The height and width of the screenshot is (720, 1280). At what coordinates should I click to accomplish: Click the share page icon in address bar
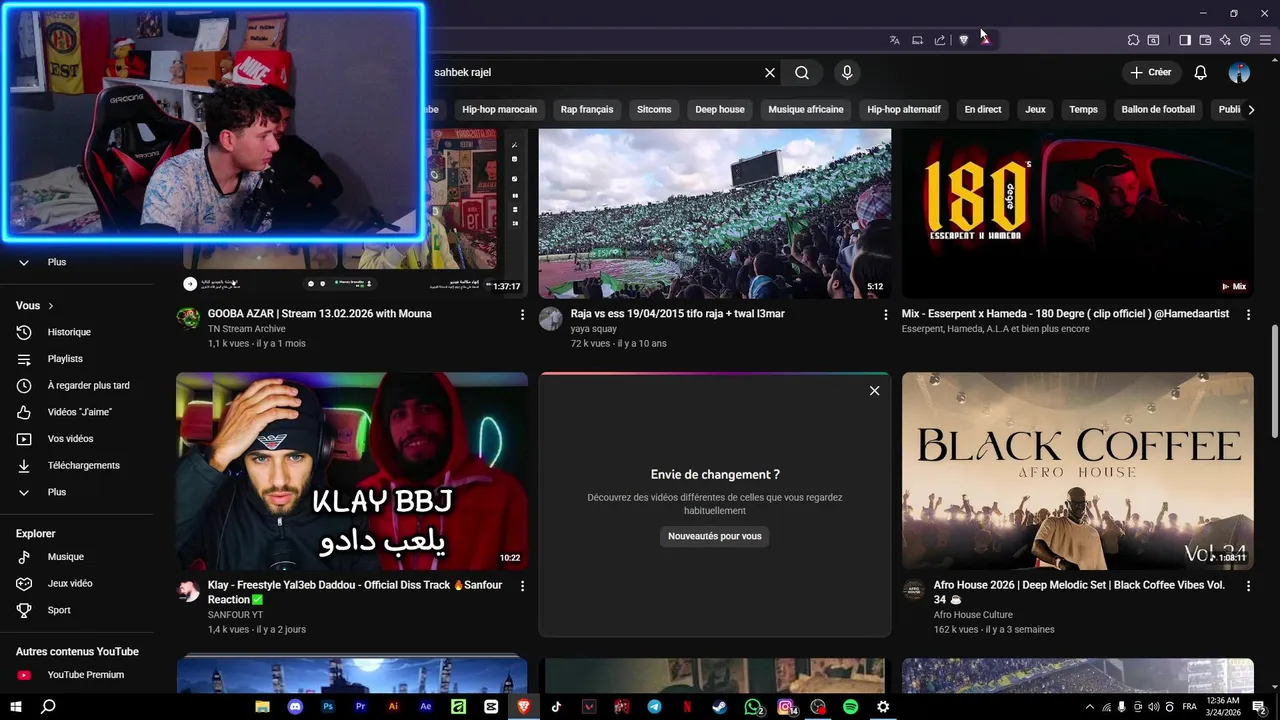pyautogui.click(x=940, y=40)
